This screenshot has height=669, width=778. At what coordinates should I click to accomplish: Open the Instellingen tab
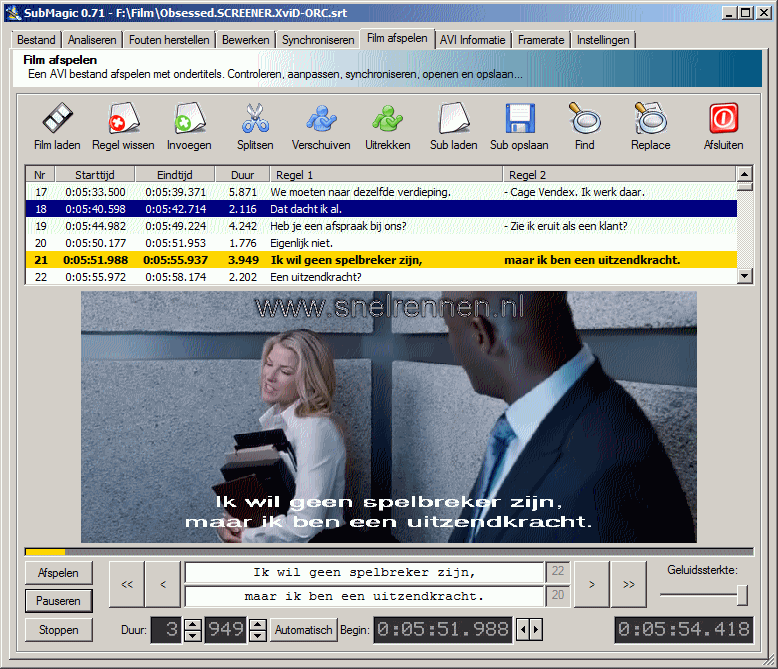(603, 40)
